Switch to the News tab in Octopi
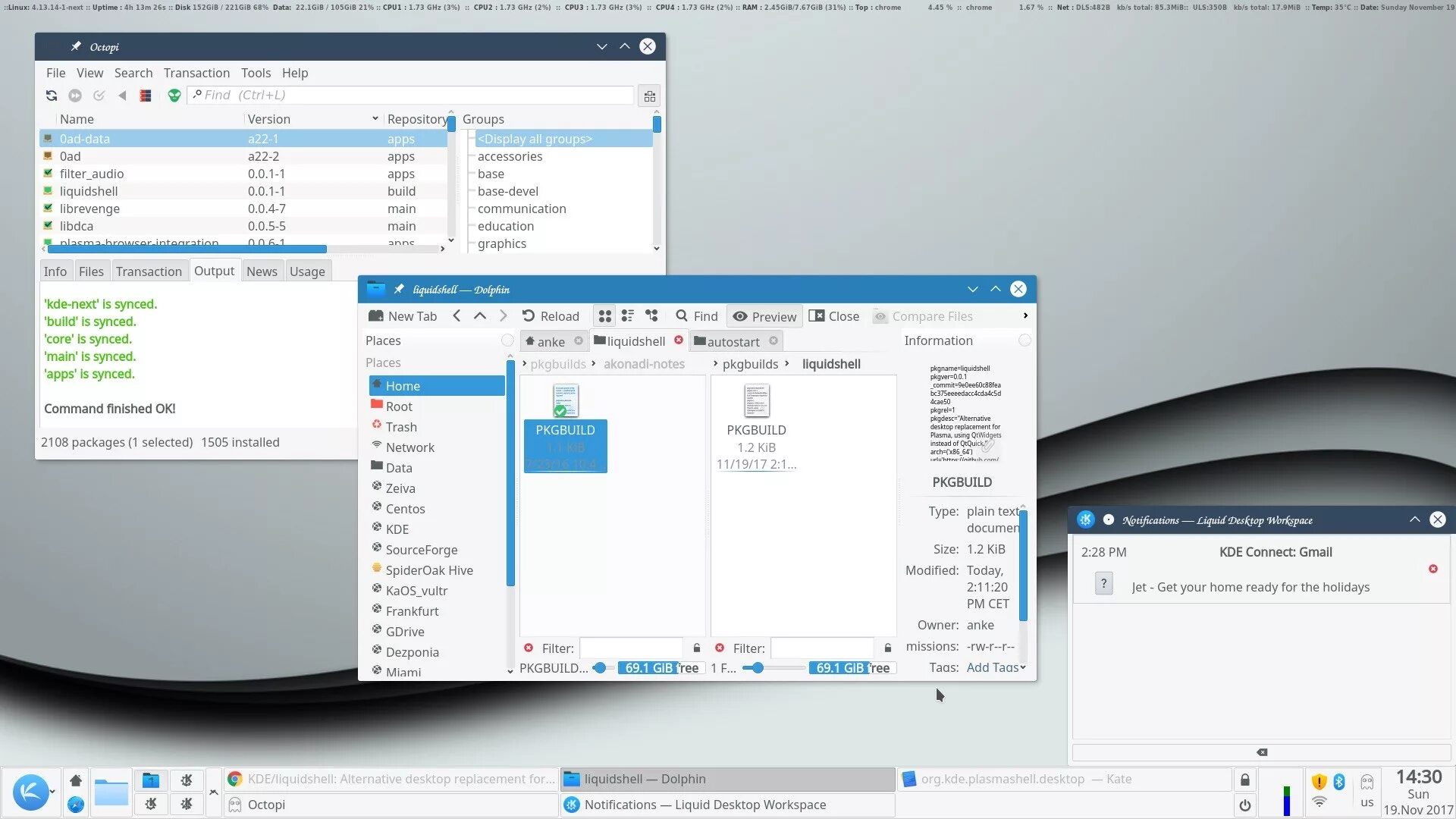Image resolution: width=1456 pixels, height=819 pixels. point(262,271)
